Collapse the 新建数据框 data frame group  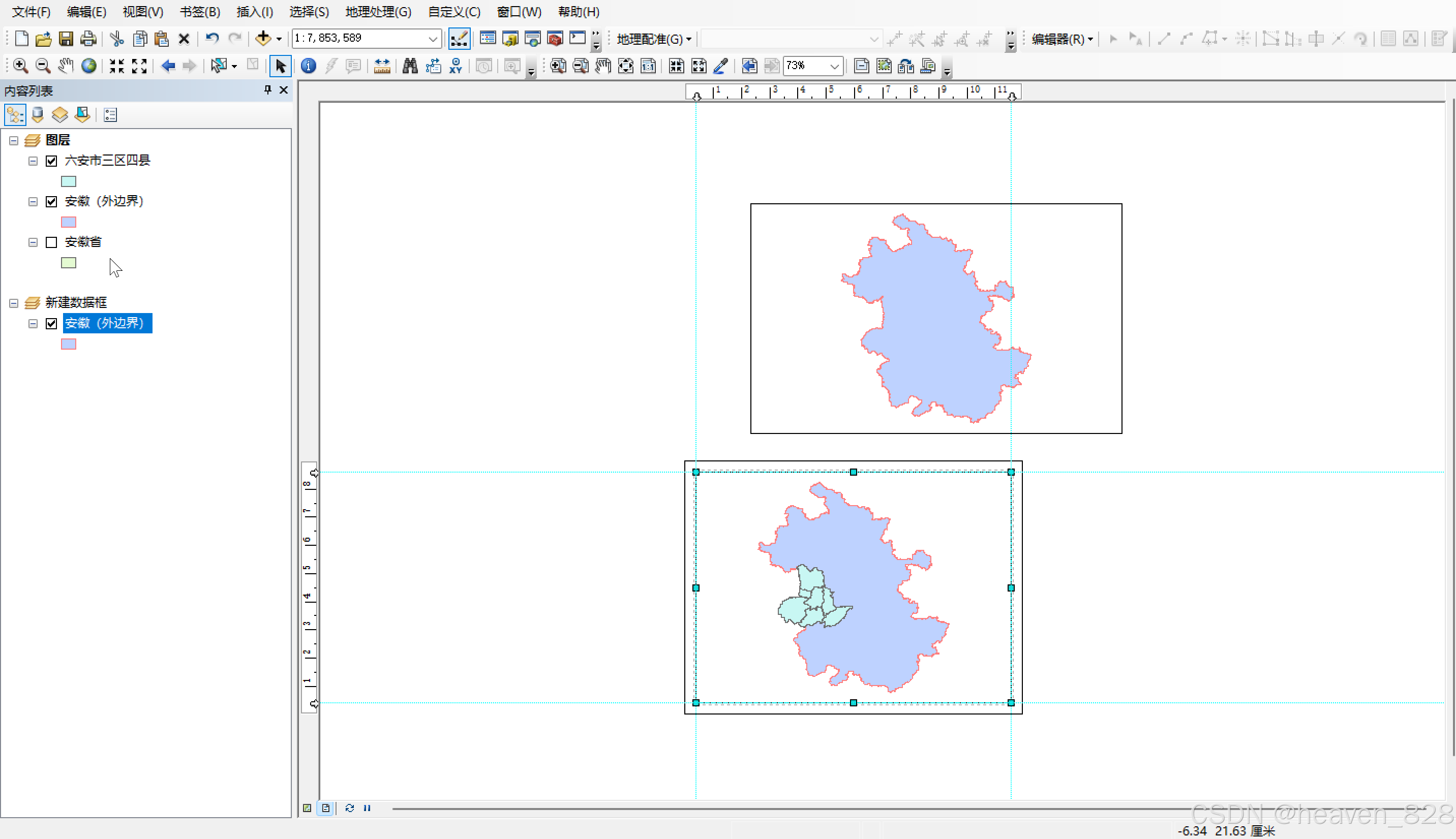pyautogui.click(x=14, y=303)
